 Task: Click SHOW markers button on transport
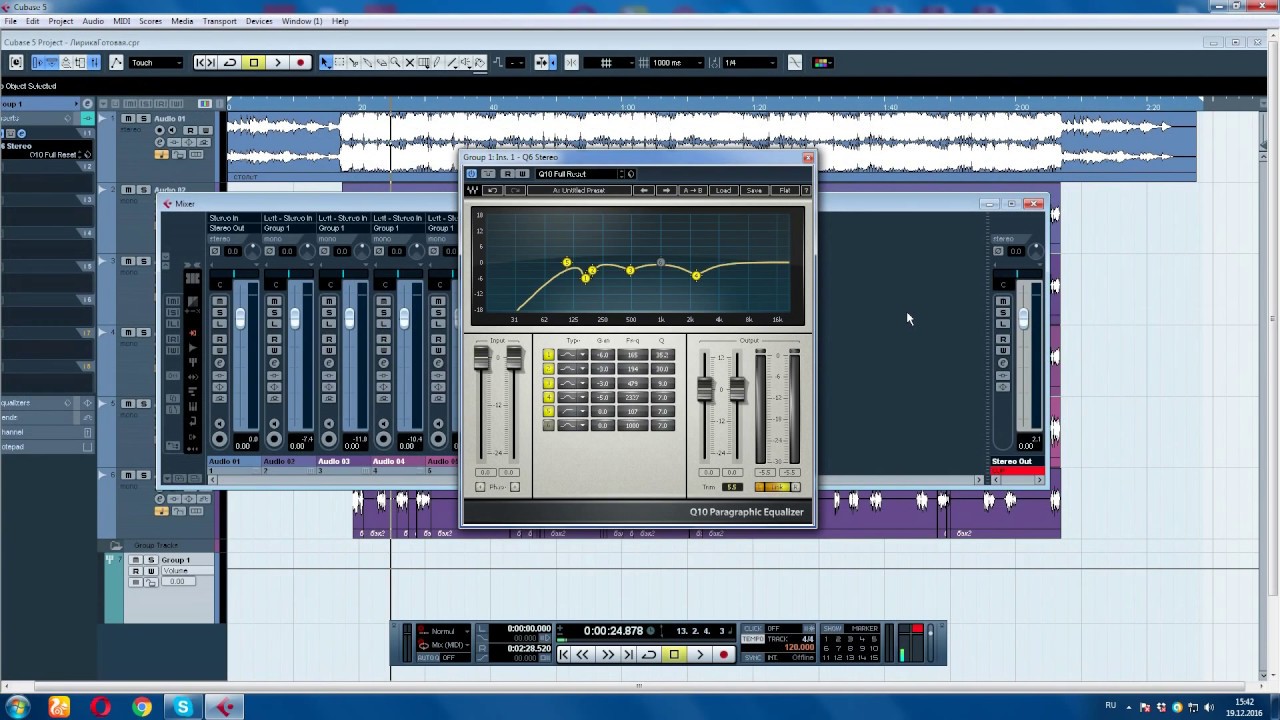pyautogui.click(x=832, y=628)
